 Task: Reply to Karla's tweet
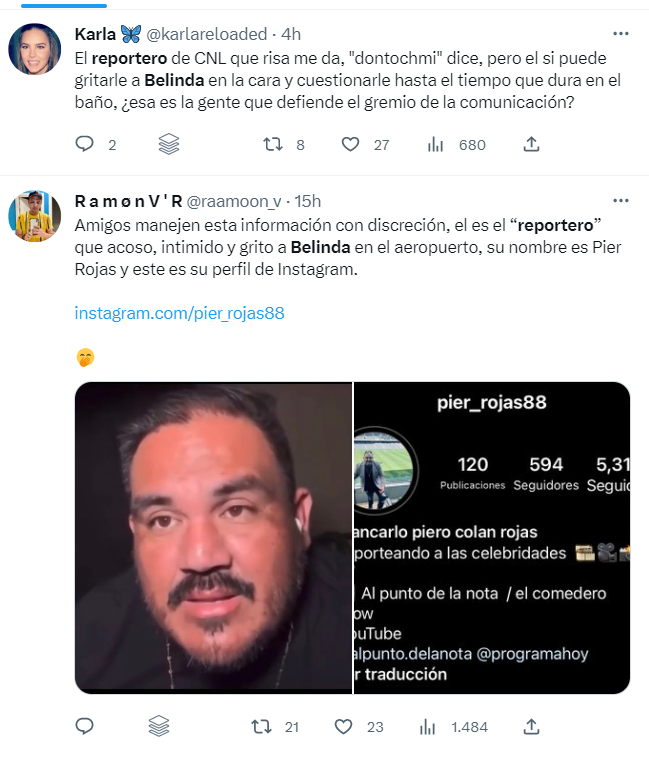click(x=85, y=144)
